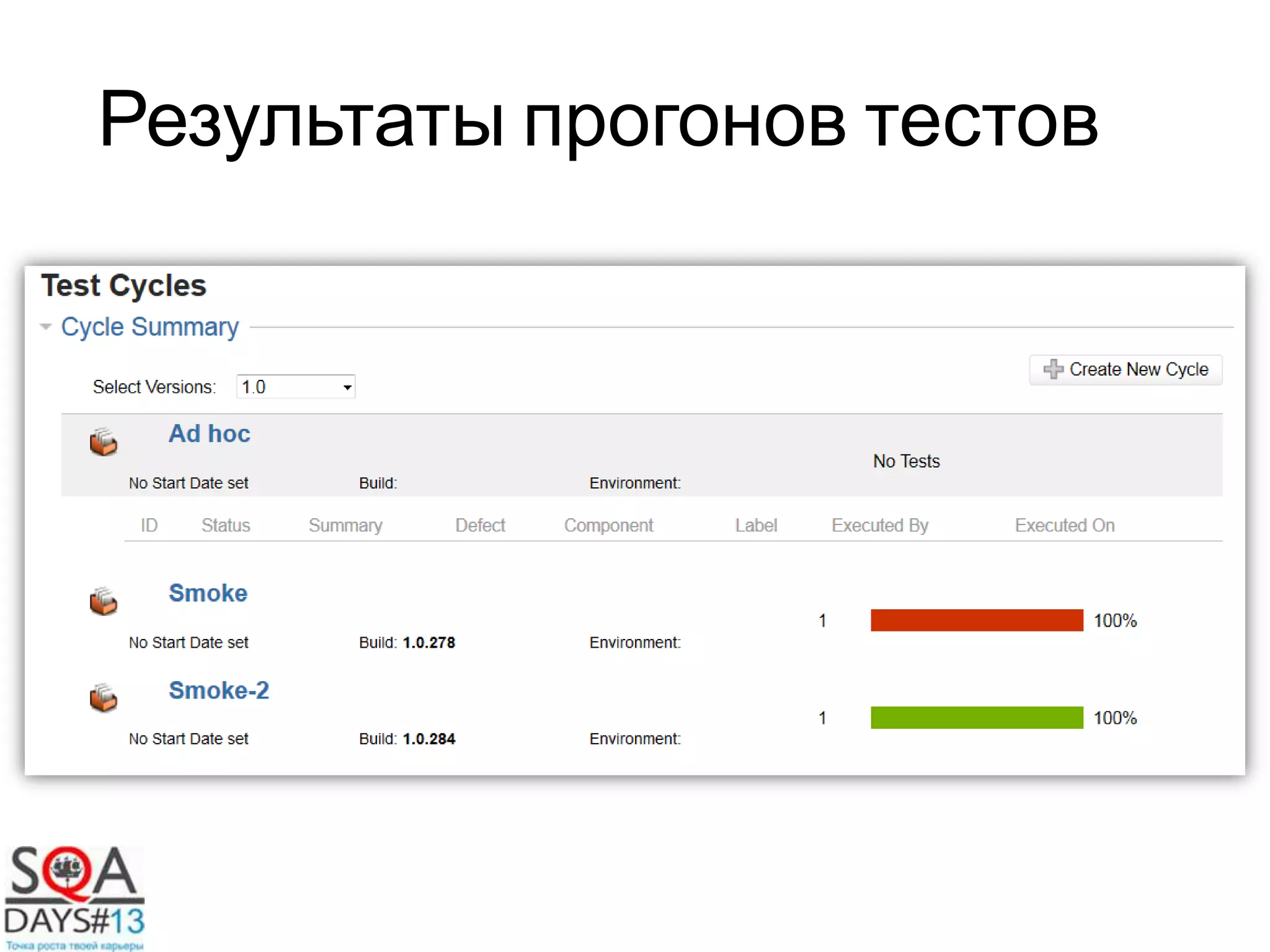Sort by the Executed On column header
This screenshot has height=952, width=1270.
(x=1065, y=526)
